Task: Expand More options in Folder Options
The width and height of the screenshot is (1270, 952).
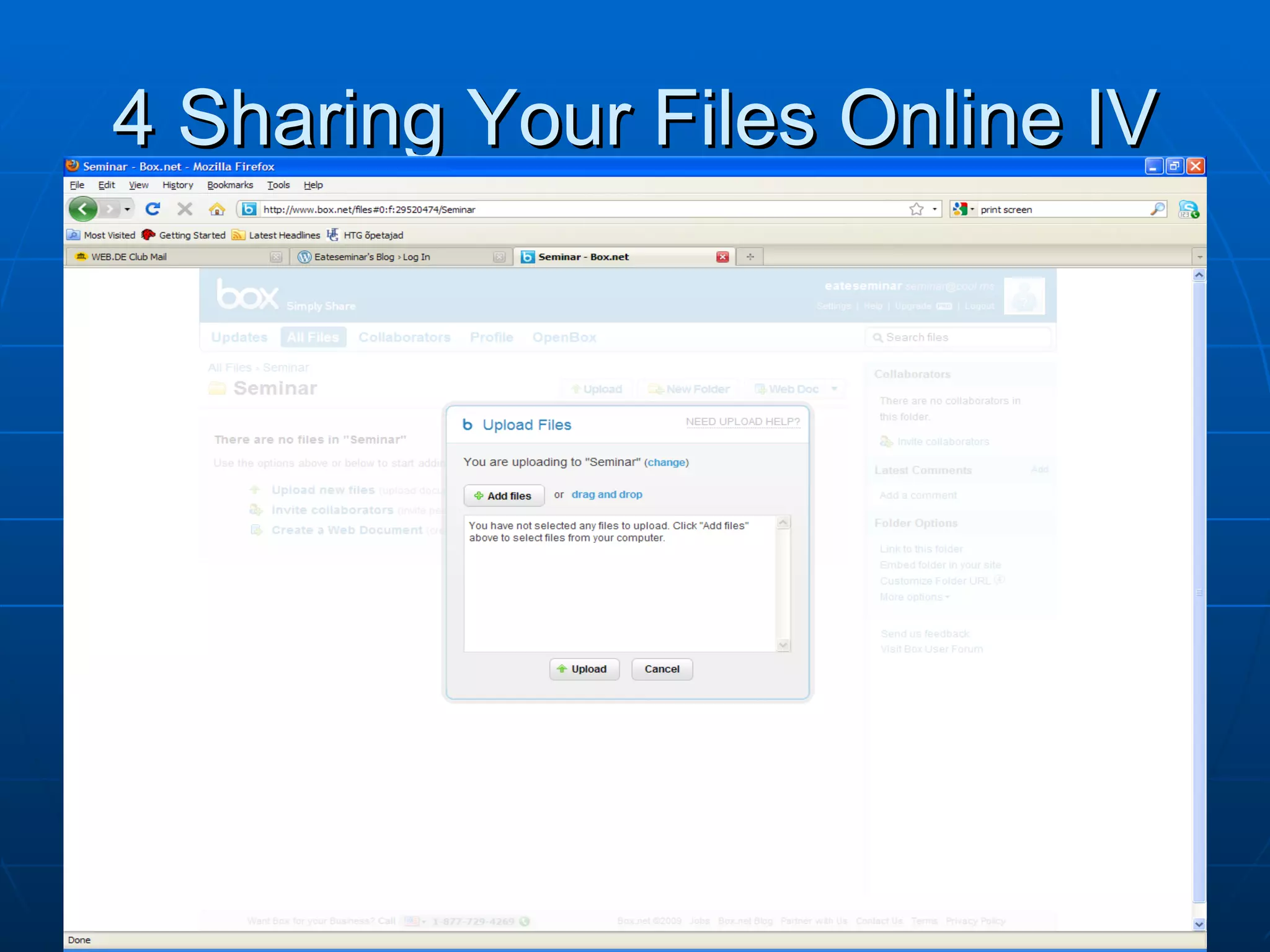Action: pyautogui.click(x=915, y=597)
